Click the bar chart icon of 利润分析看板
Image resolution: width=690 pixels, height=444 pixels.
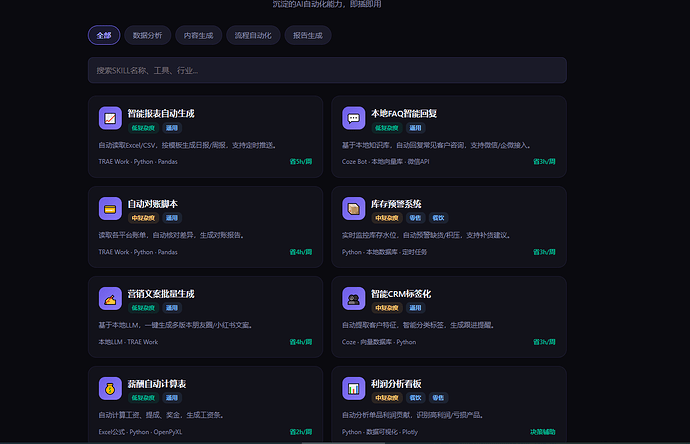click(353, 389)
